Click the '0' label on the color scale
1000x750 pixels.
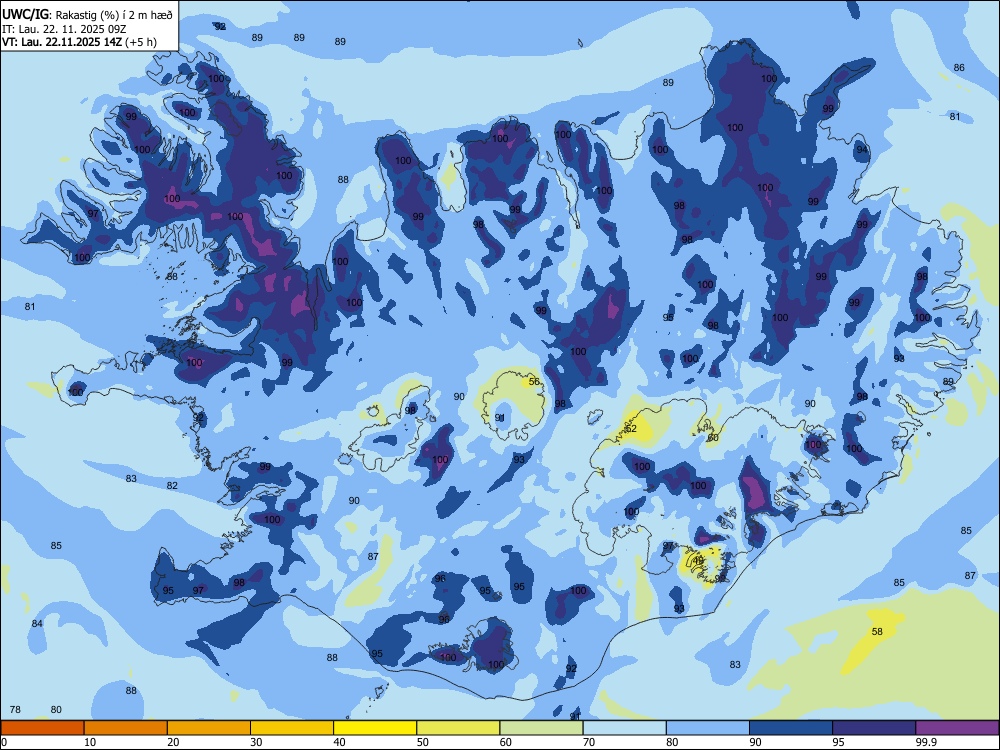[4, 742]
